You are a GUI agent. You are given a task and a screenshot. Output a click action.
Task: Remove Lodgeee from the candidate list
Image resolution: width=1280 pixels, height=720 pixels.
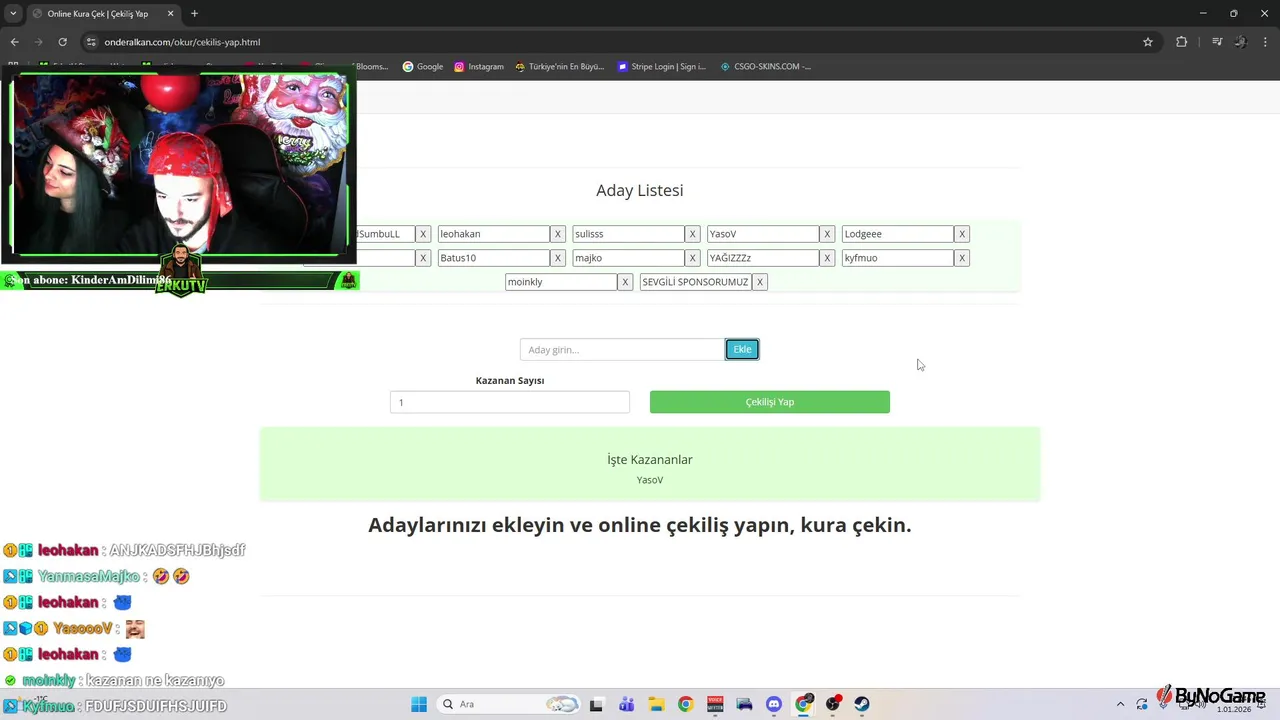962,234
